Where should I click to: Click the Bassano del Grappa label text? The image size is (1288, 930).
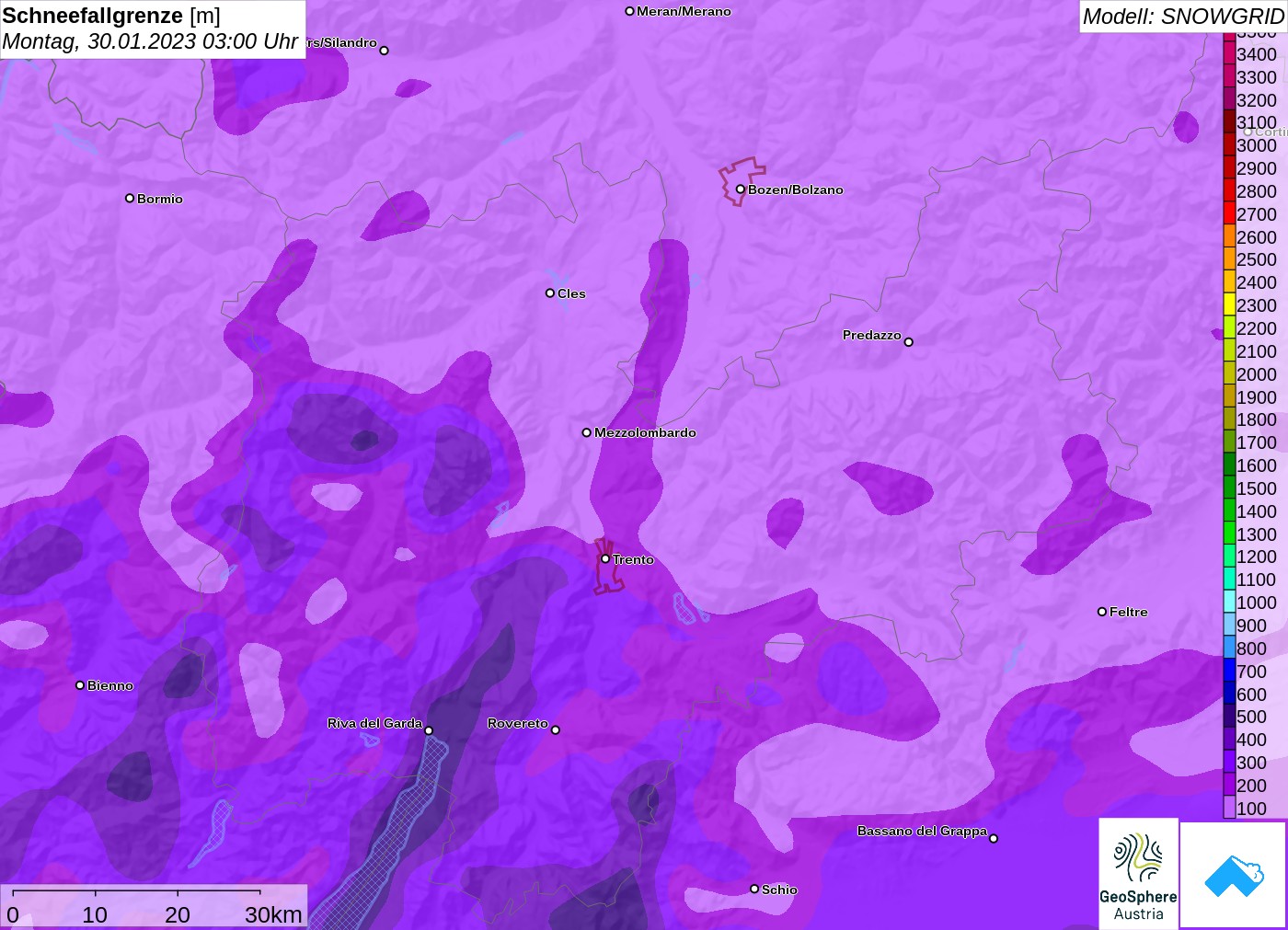(x=922, y=831)
